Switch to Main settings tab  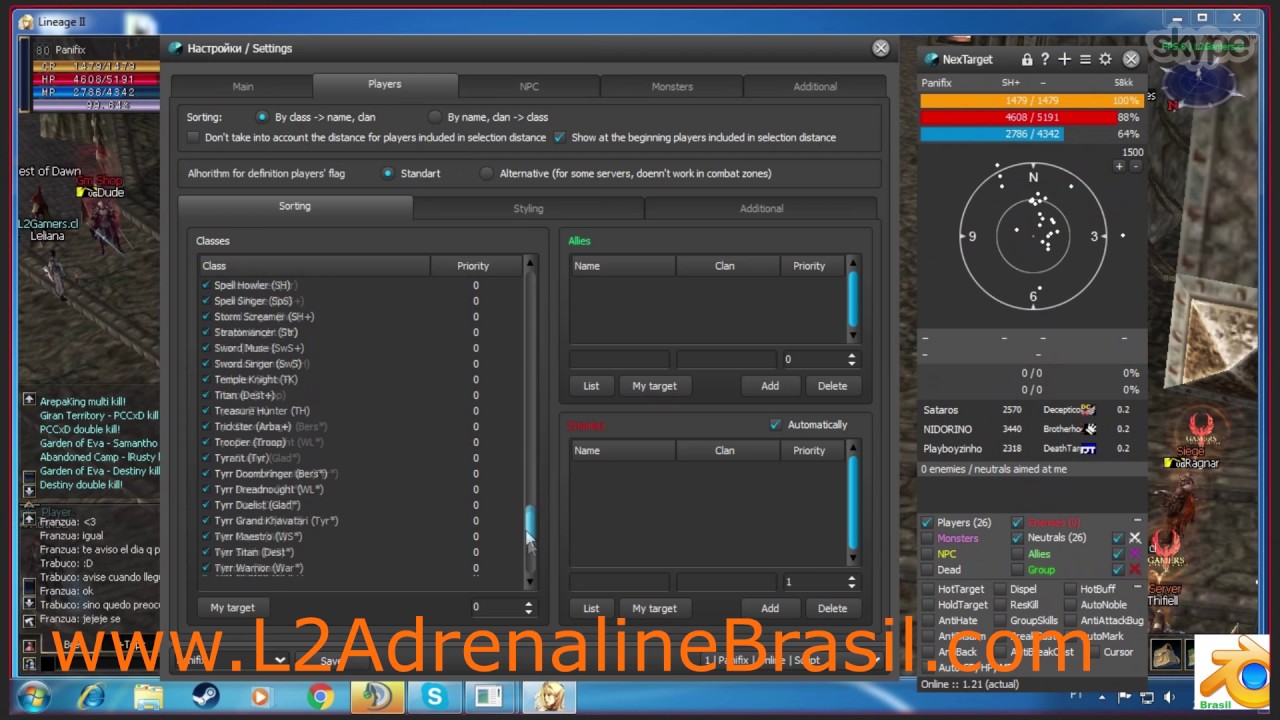click(243, 87)
